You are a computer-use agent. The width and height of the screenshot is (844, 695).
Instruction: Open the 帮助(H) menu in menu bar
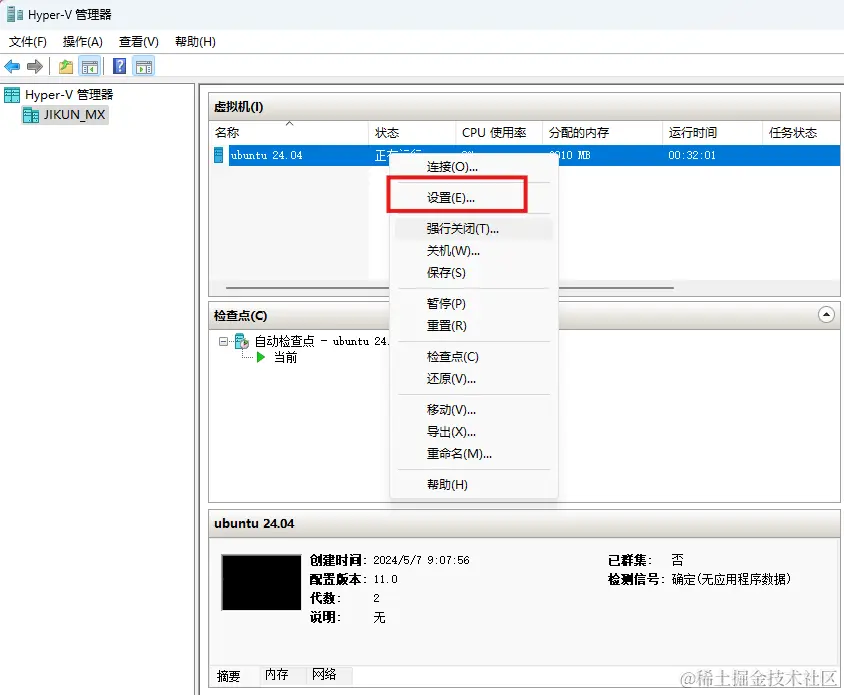click(x=195, y=41)
